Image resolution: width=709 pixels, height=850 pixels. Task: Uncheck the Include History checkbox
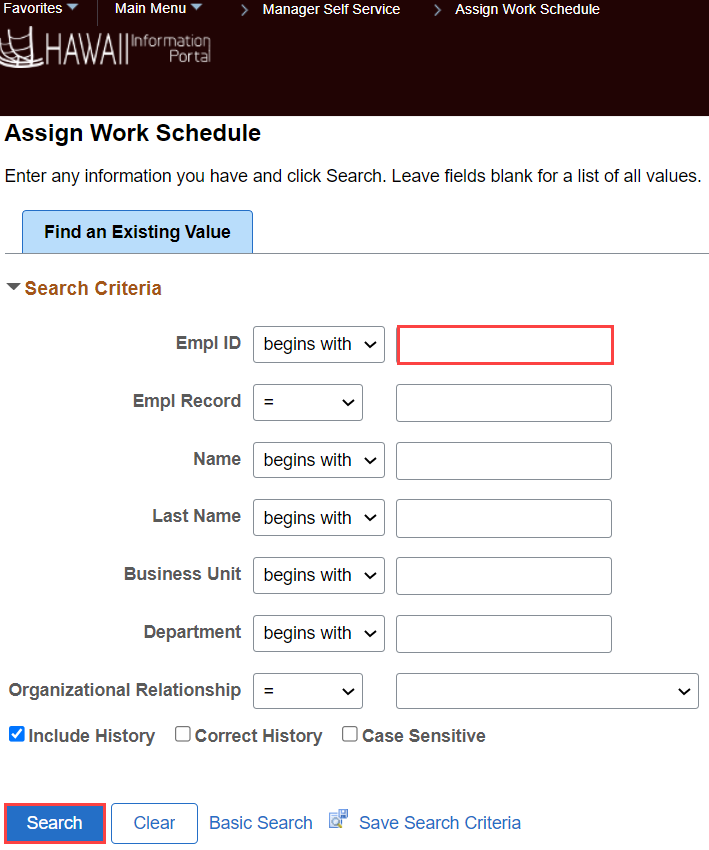click(x=15, y=734)
